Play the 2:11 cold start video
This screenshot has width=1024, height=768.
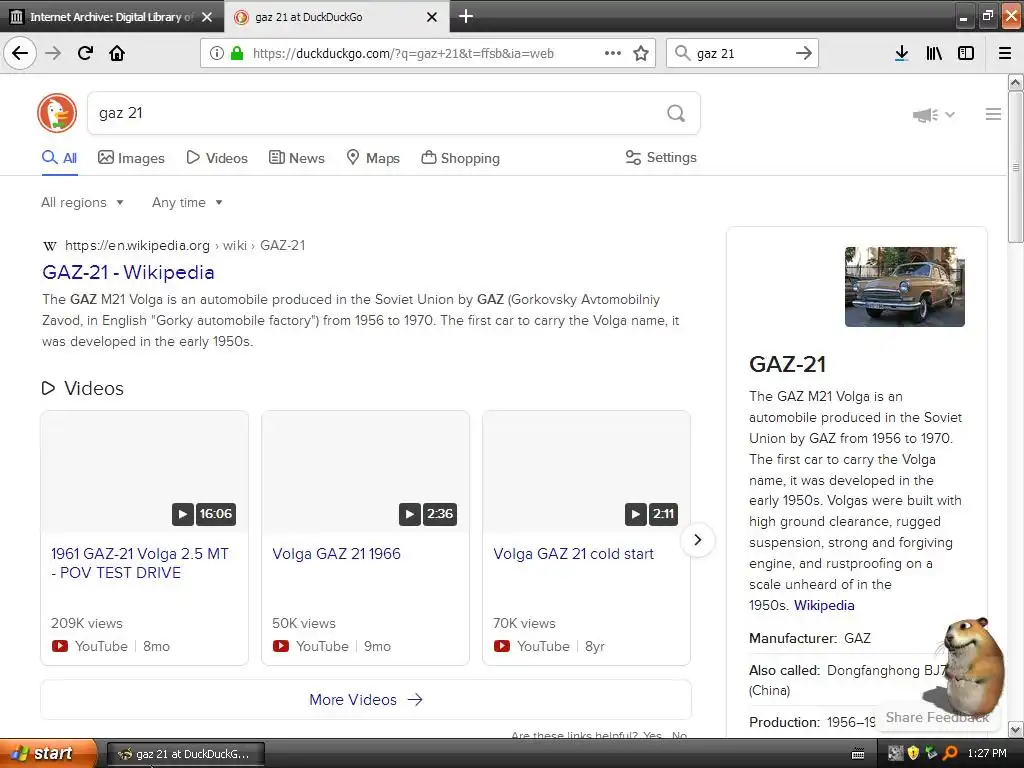tap(586, 472)
